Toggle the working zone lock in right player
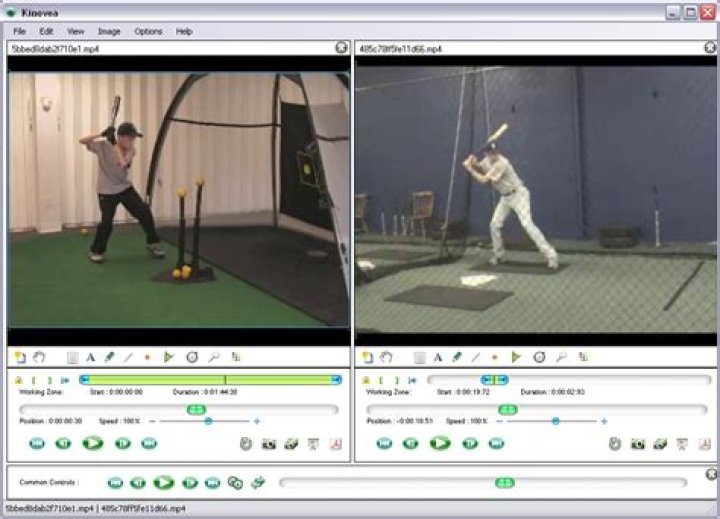 point(366,380)
